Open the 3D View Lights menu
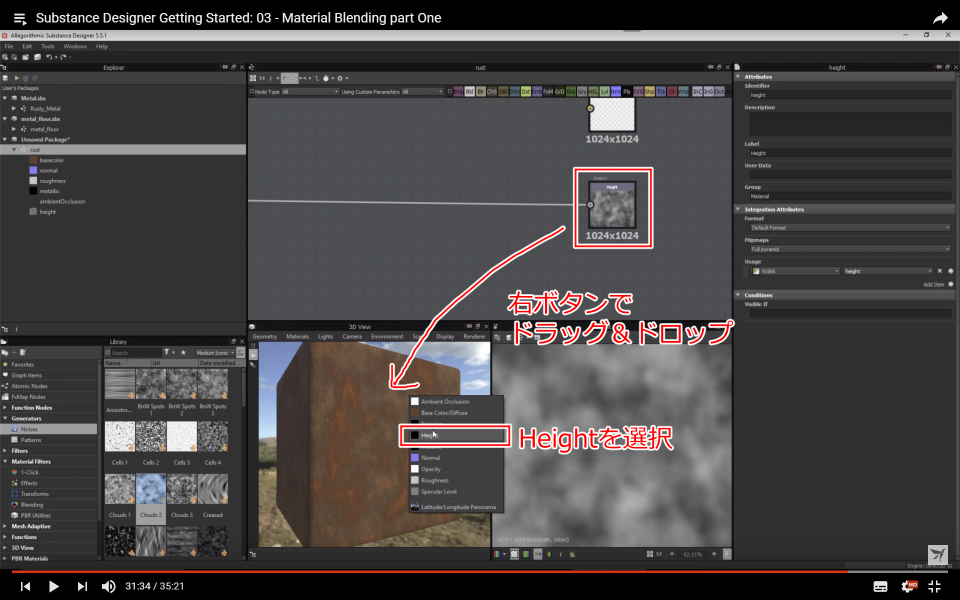 326,337
